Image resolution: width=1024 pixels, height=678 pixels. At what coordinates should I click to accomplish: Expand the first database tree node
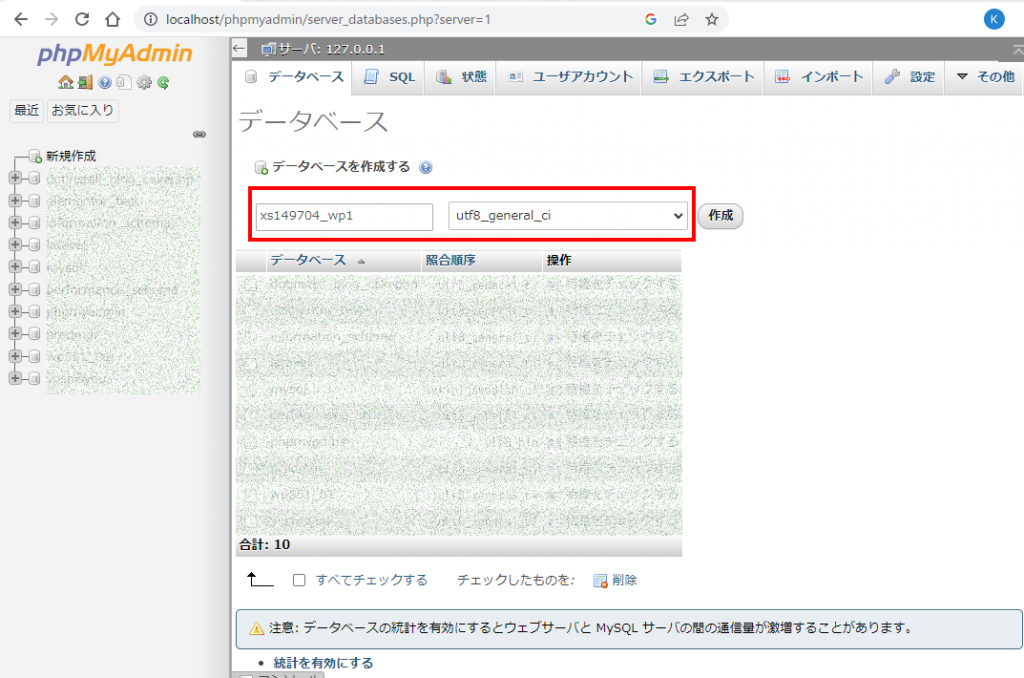coord(14,178)
